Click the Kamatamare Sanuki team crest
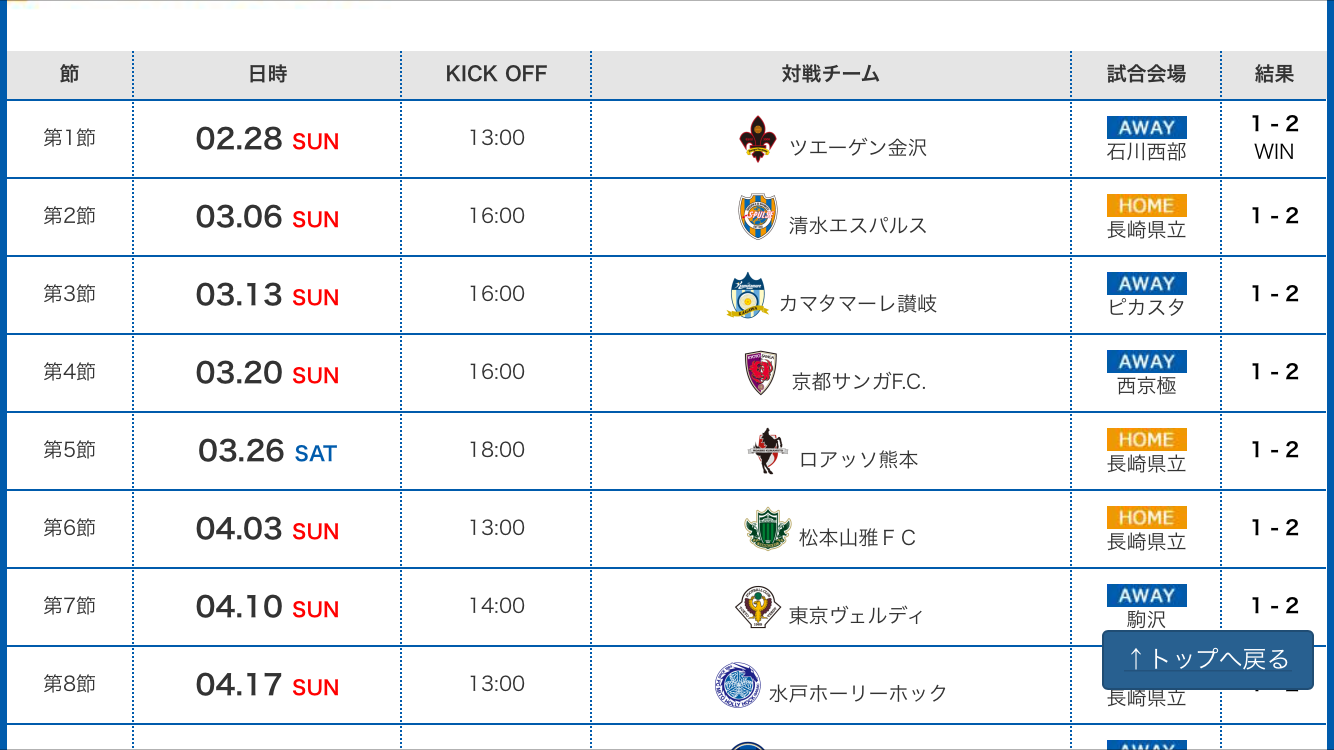 click(x=748, y=295)
